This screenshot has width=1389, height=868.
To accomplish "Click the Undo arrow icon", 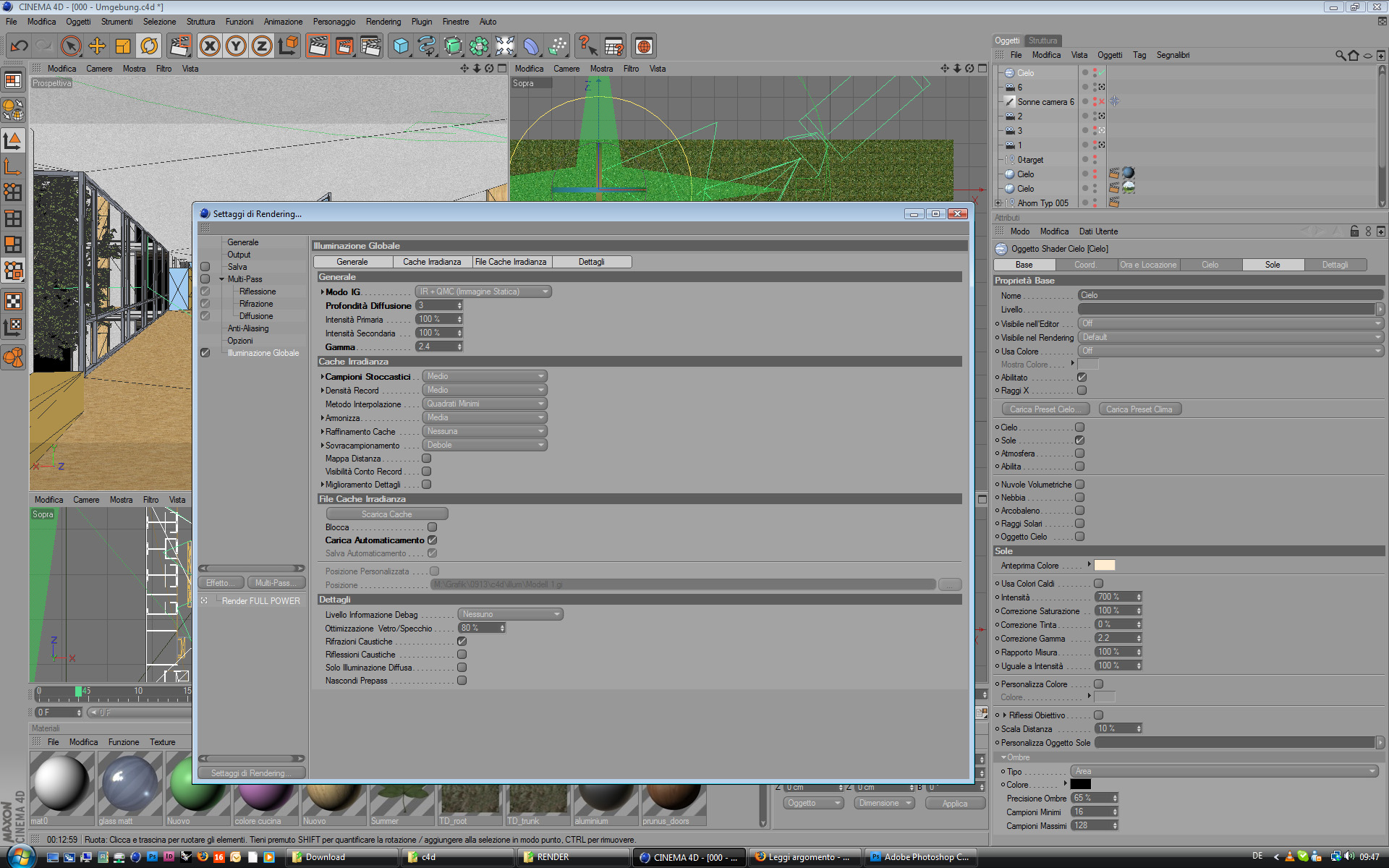I will point(19,46).
